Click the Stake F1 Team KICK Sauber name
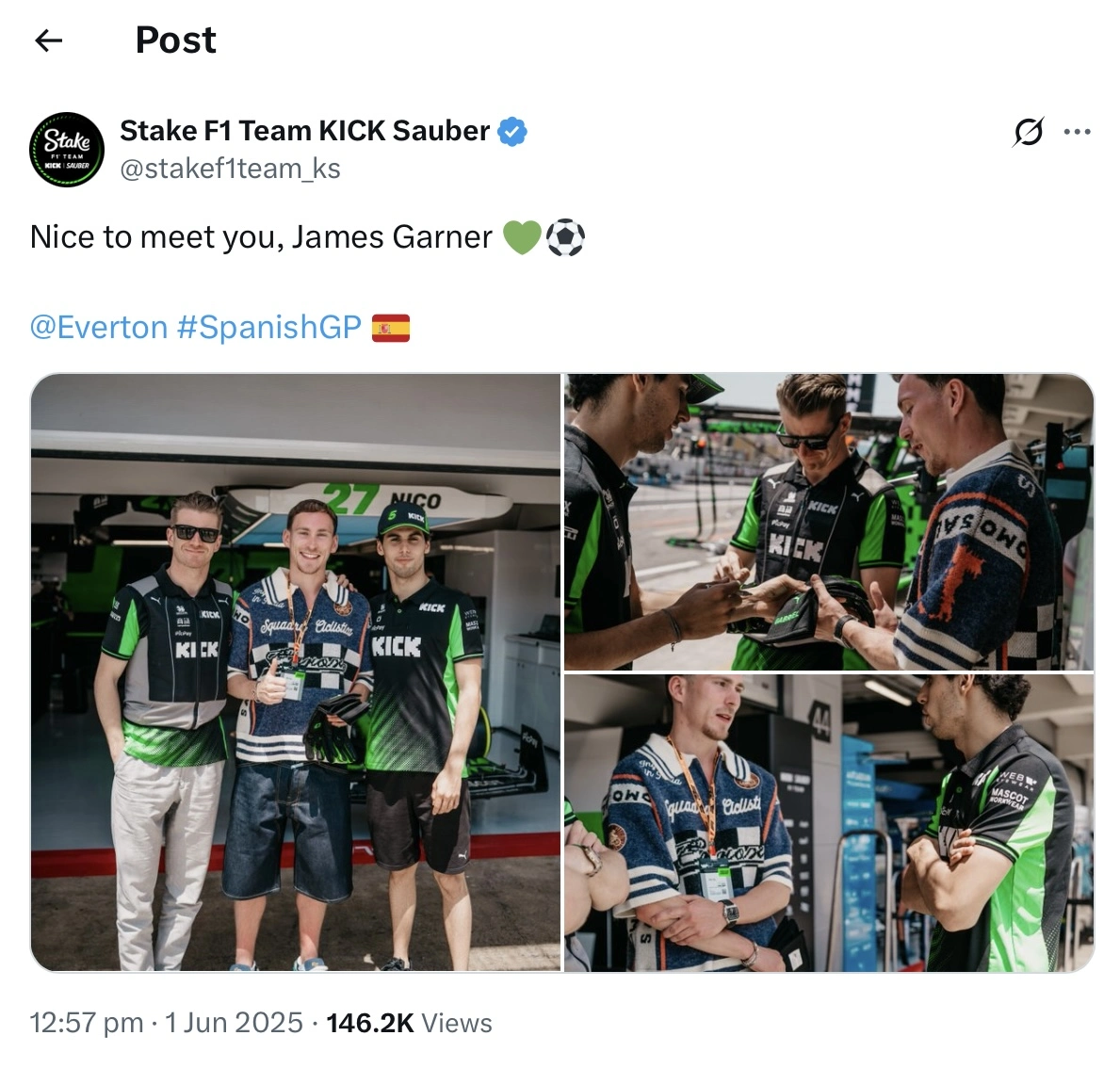This screenshot has height=1068, width=1120. pyautogui.click(x=304, y=131)
